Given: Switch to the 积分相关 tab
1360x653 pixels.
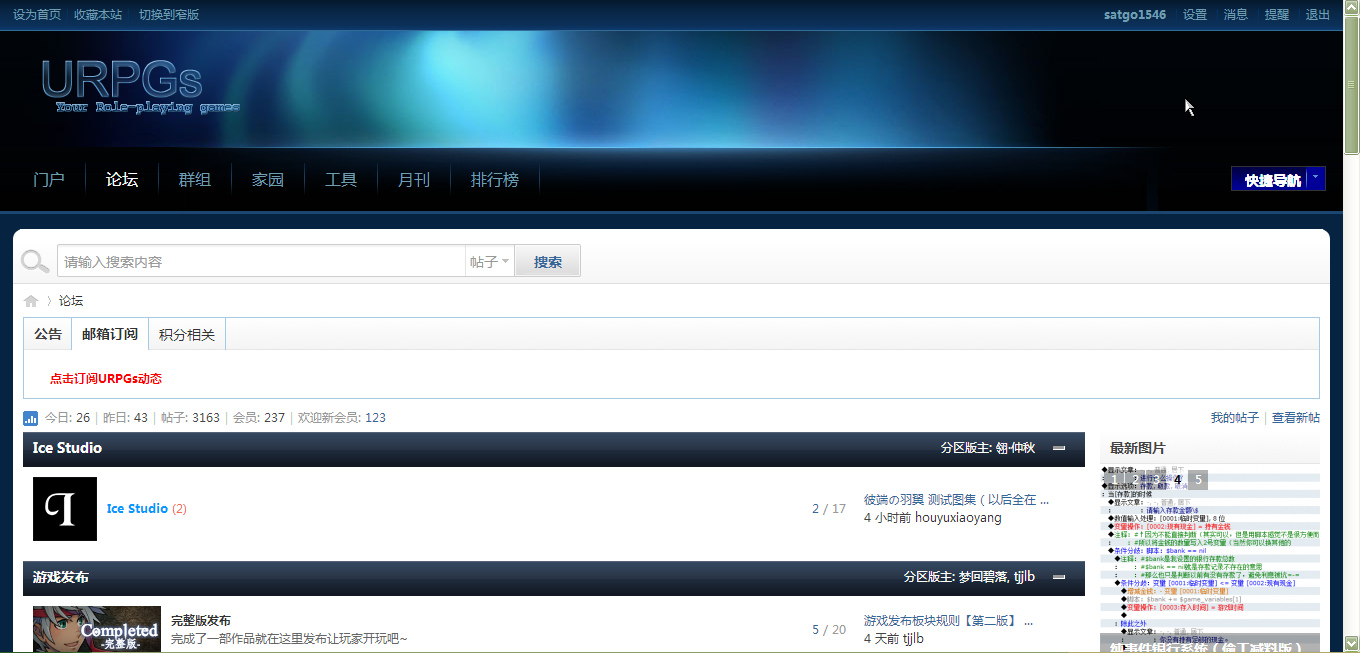Looking at the screenshot, I should 187,335.
